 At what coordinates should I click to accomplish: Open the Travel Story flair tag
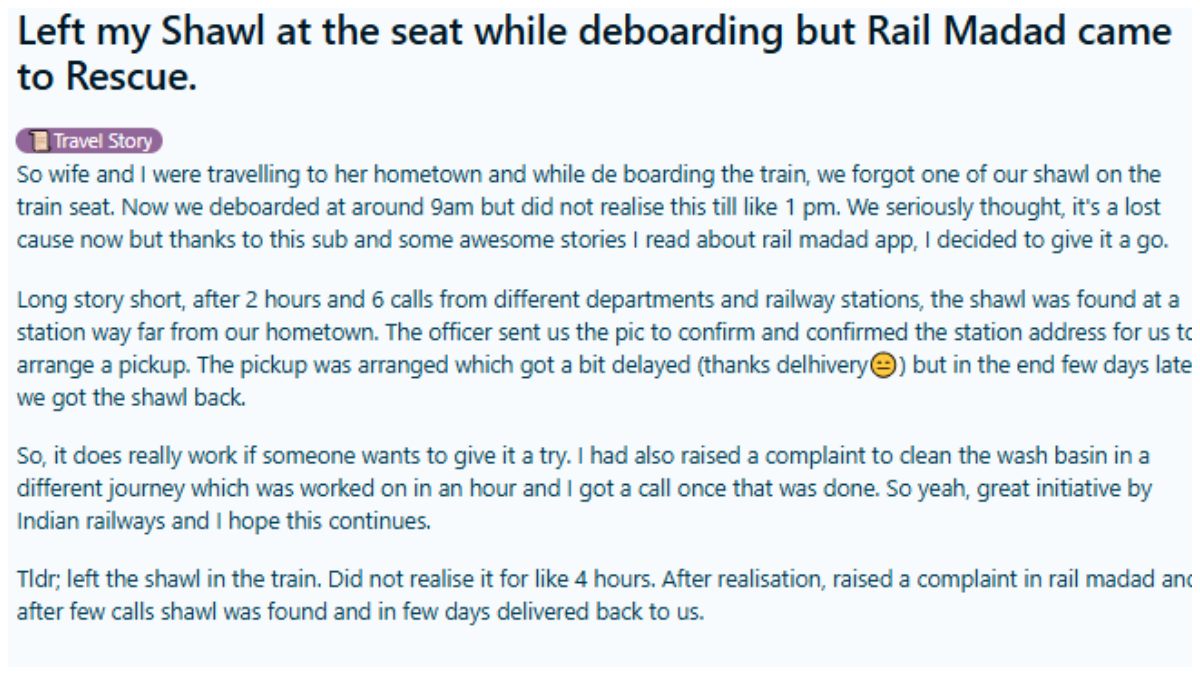(x=90, y=142)
